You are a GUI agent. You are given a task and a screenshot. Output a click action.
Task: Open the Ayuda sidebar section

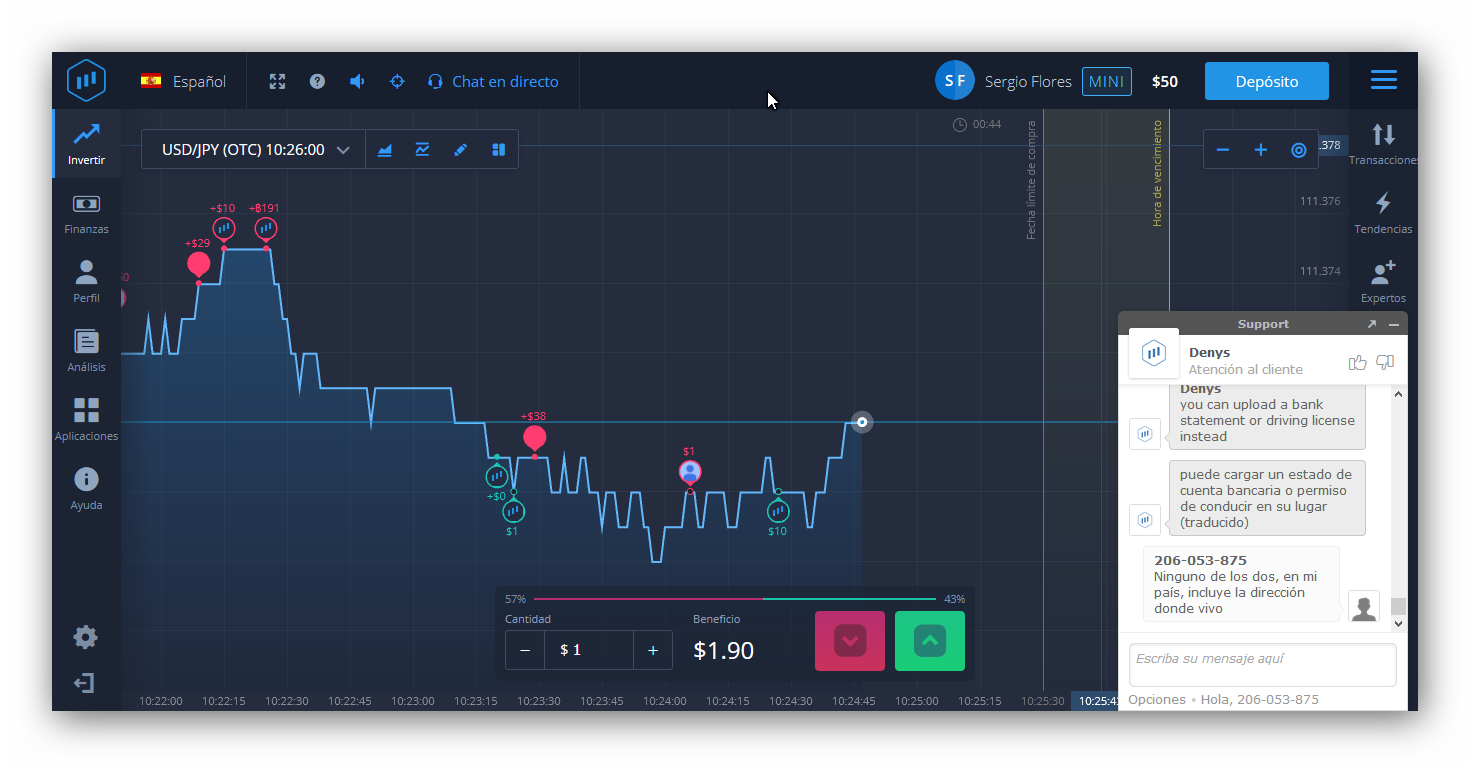pos(87,489)
